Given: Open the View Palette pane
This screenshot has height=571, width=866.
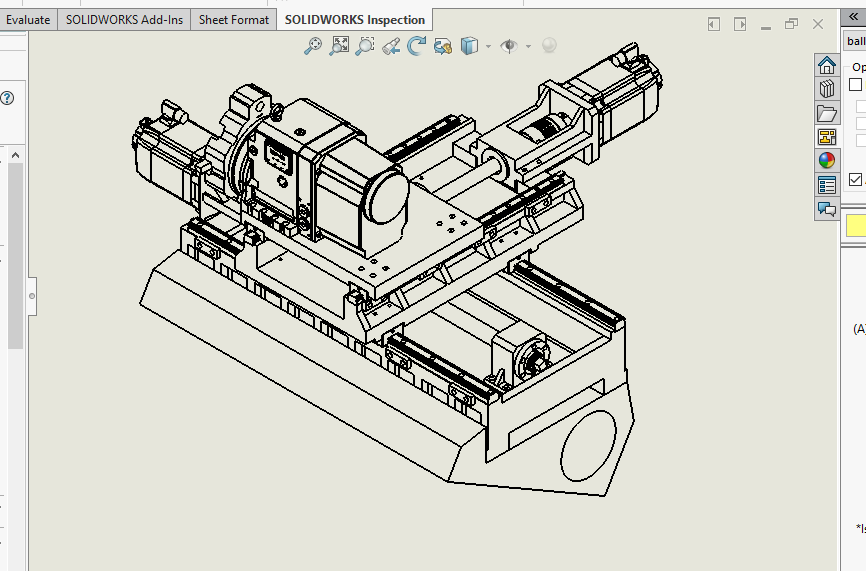Looking at the screenshot, I should click(x=827, y=137).
